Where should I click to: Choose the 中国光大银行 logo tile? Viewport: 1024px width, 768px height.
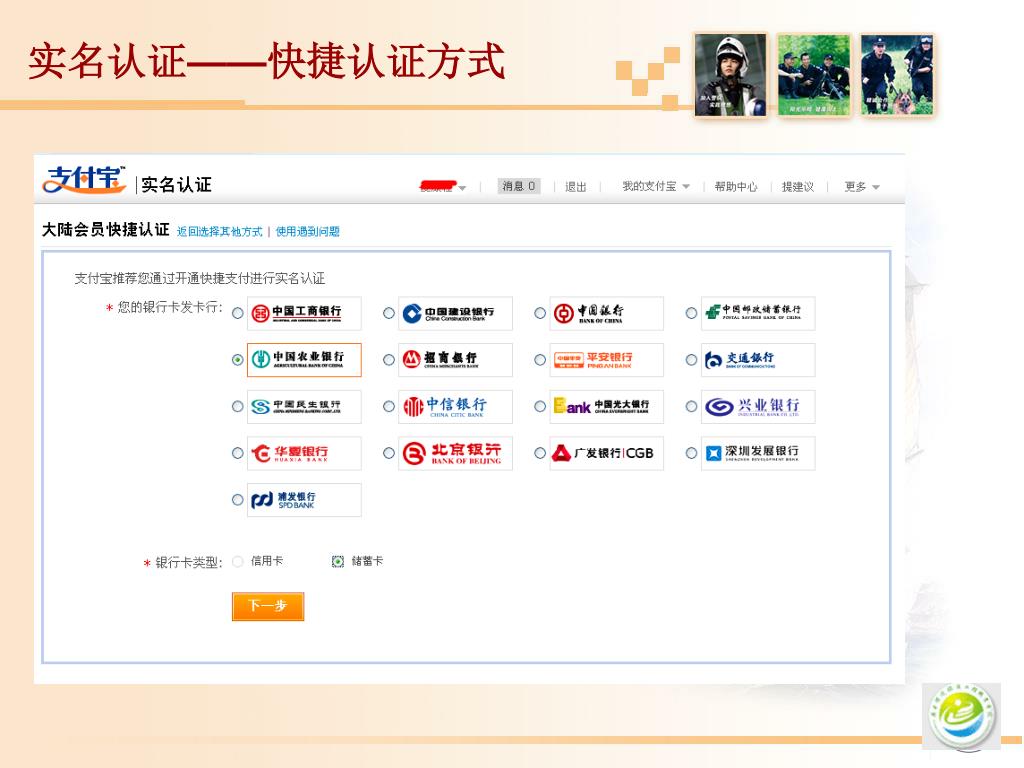(607, 407)
